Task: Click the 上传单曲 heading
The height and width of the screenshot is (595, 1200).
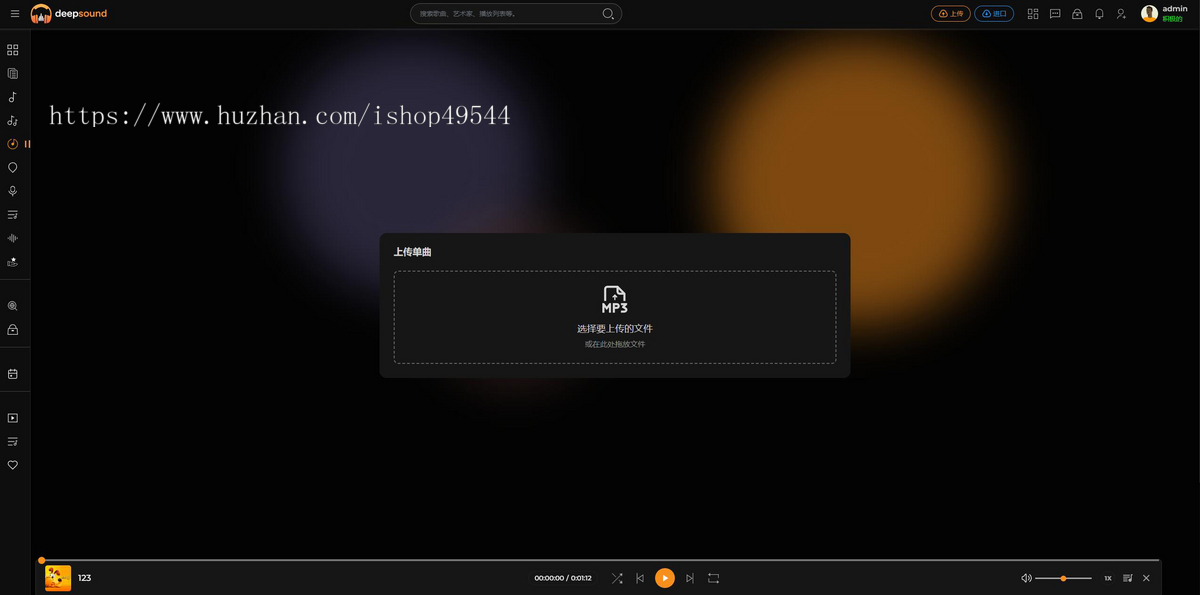Action: pyautogui.click(x=412, y=252)
